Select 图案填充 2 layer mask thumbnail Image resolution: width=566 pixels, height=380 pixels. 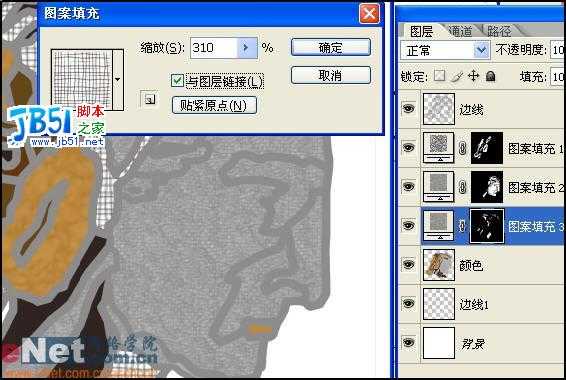[487, 187]
